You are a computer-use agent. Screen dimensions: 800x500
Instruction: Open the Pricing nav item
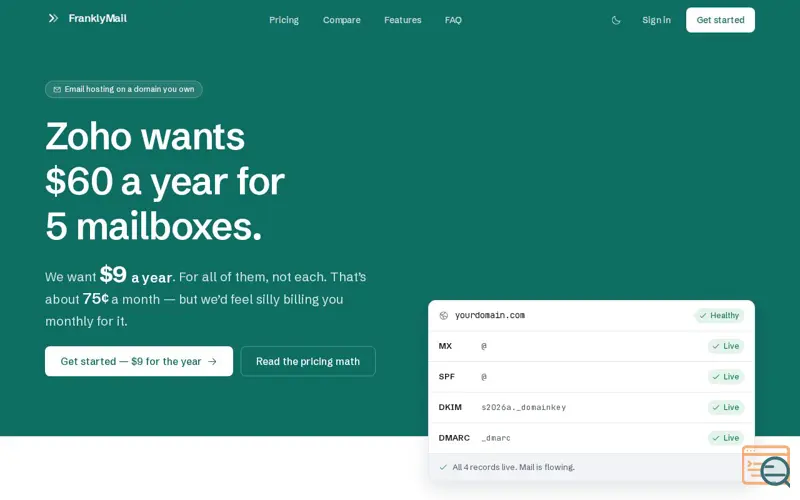click(284, 20)
